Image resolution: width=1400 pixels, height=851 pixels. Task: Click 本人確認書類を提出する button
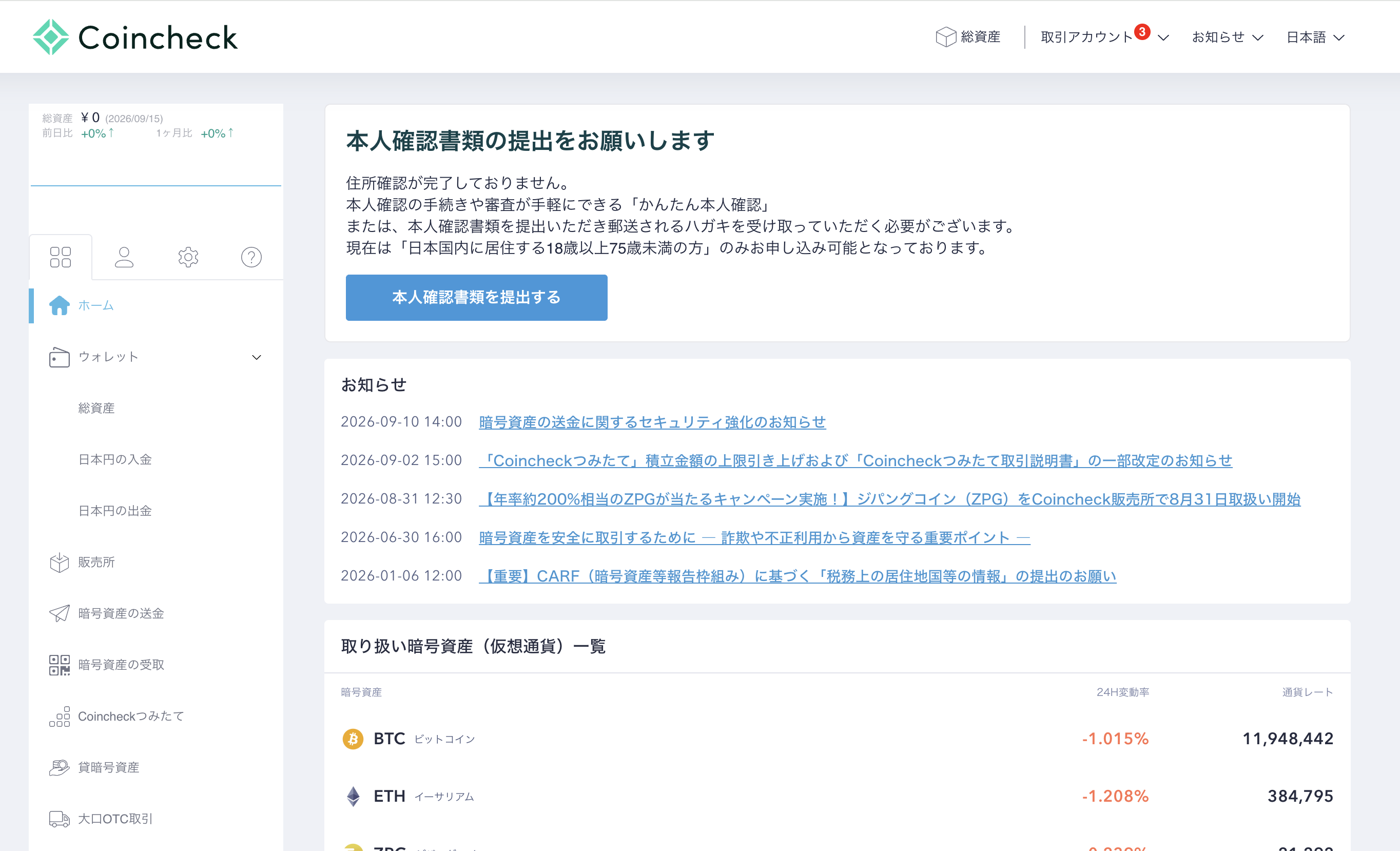point(476,298)
